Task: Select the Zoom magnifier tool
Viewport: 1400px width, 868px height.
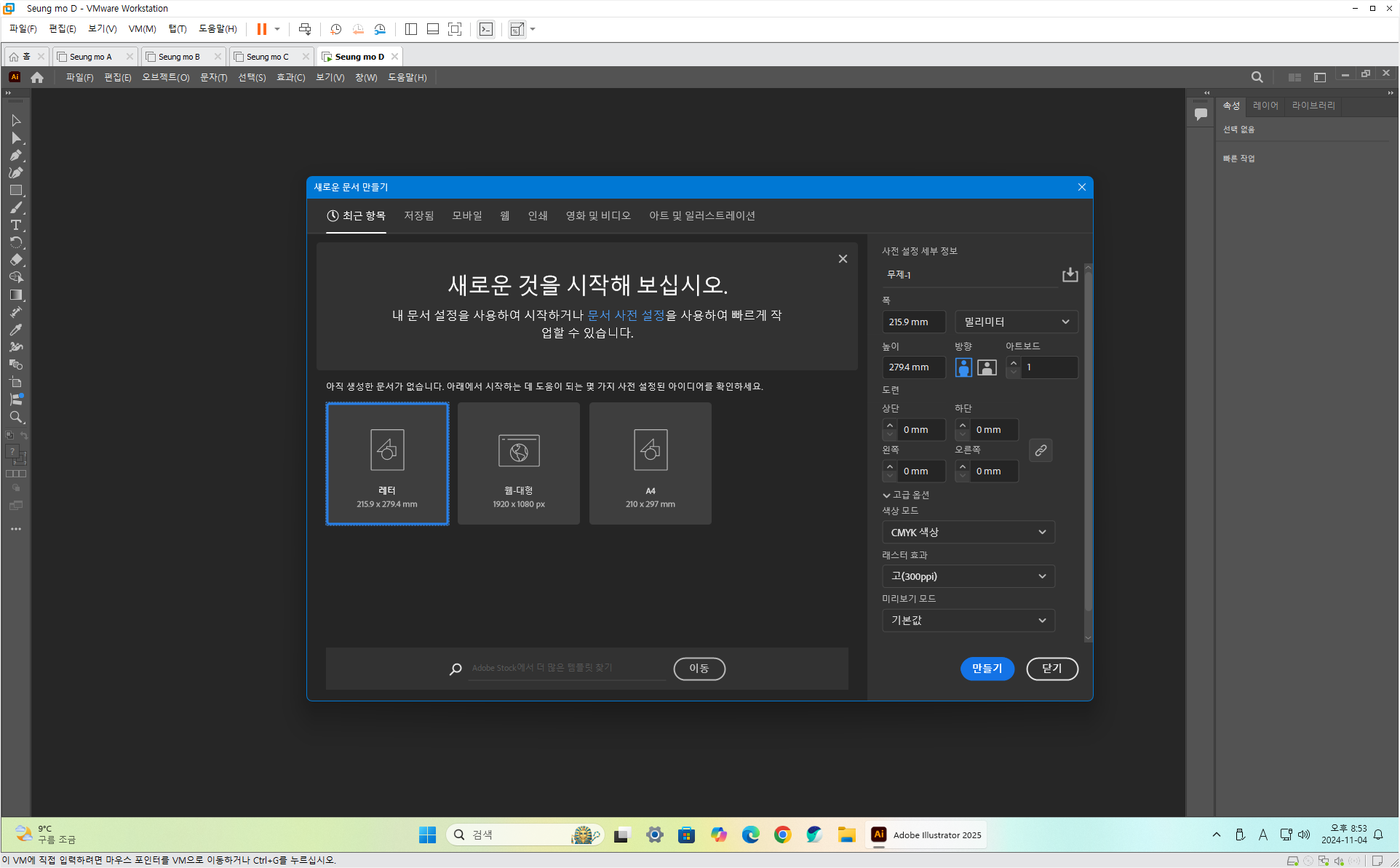Action: [x=15, y=417]
